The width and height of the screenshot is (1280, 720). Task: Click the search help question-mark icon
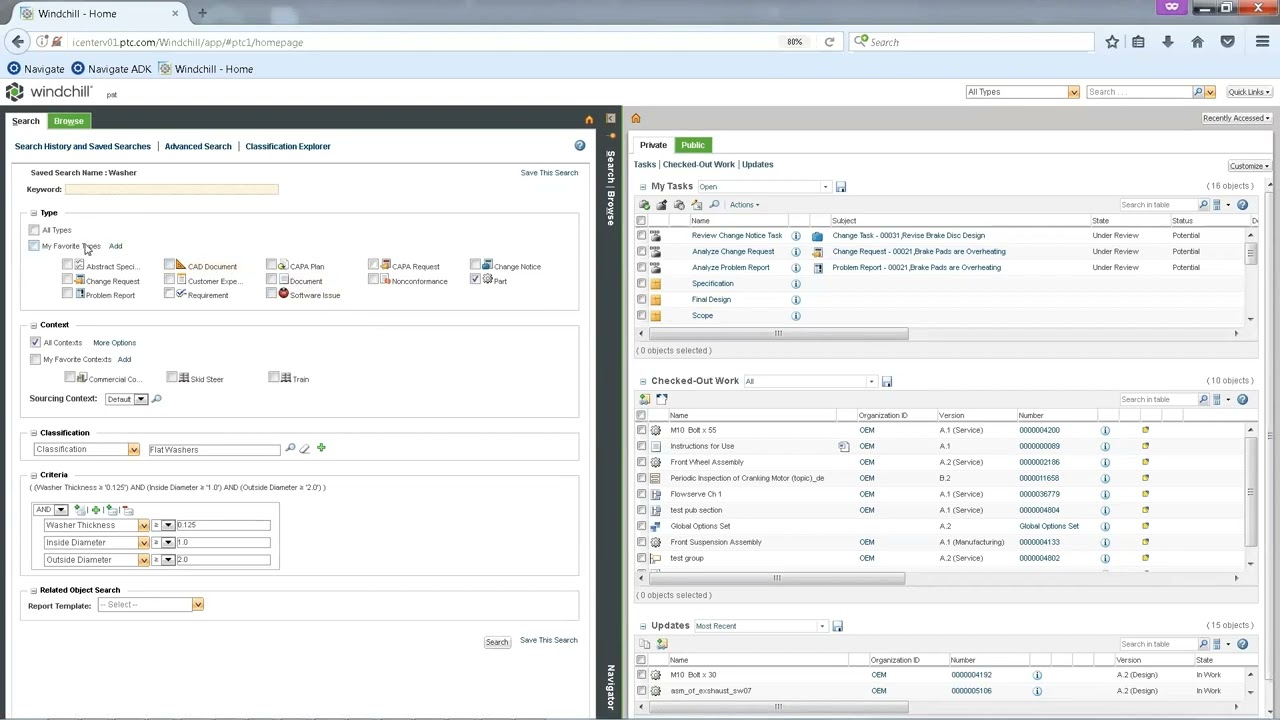tap(579, 146)
